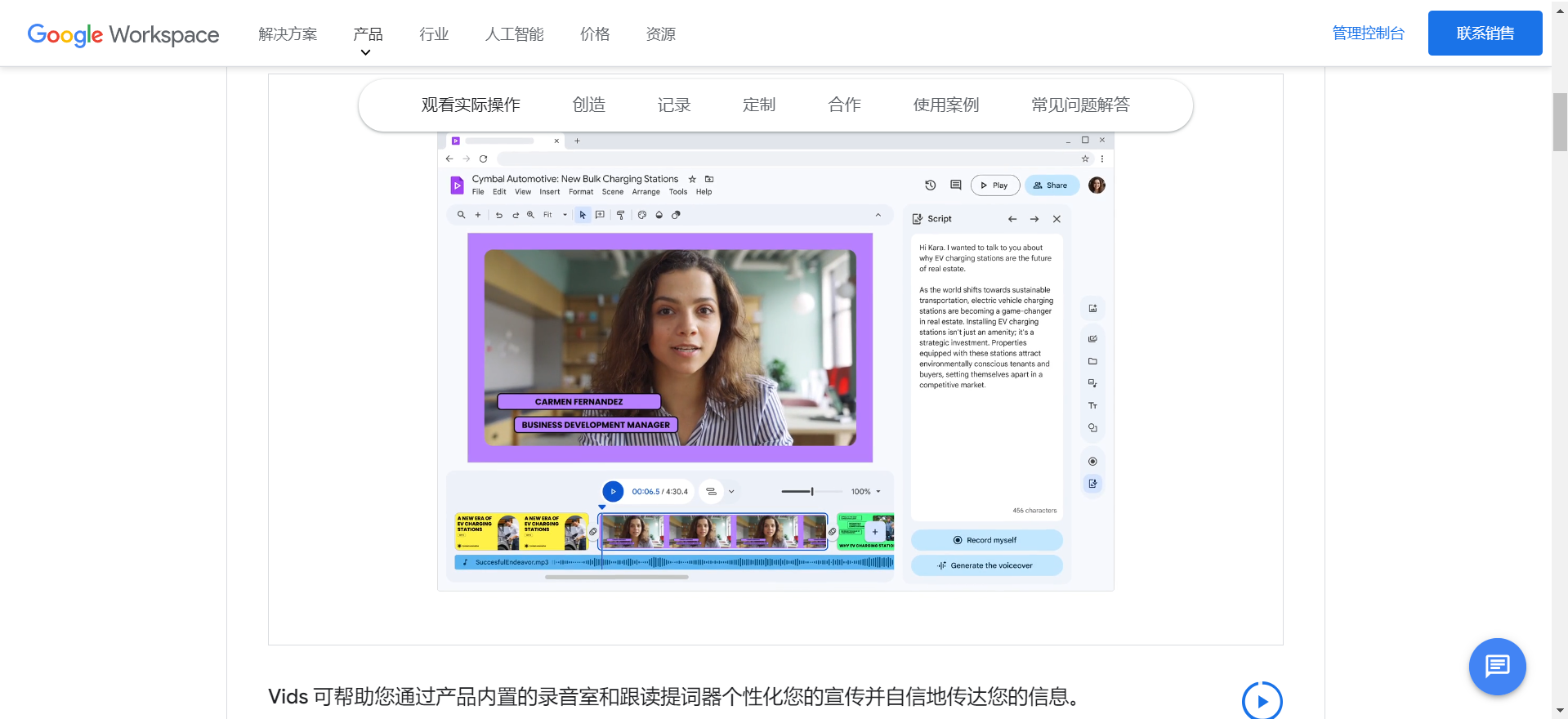Open the version history clock icon
This screenshot has width=1568, height=719.
point(930,185)
